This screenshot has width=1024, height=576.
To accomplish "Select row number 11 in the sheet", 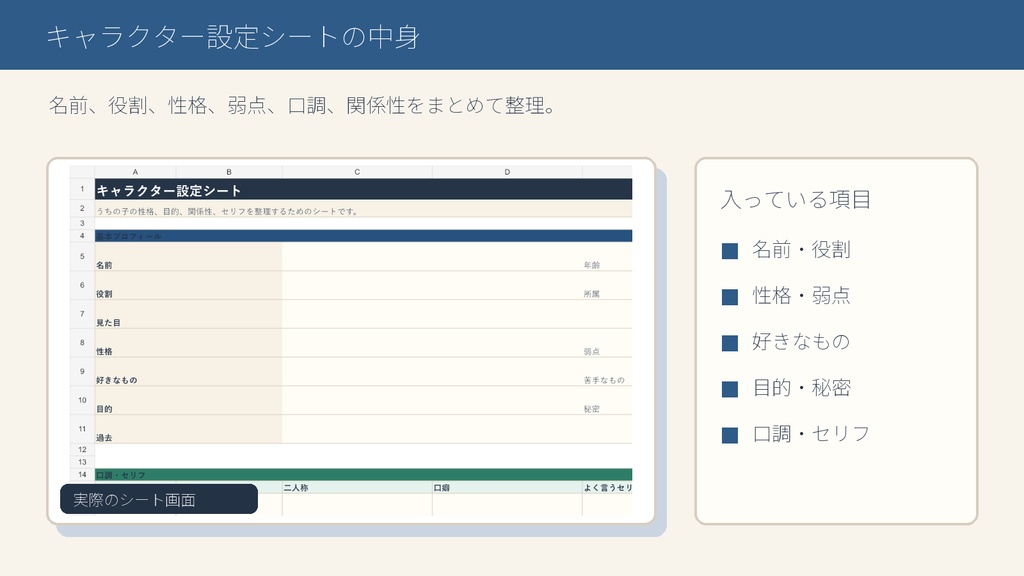I will [82, 428].
